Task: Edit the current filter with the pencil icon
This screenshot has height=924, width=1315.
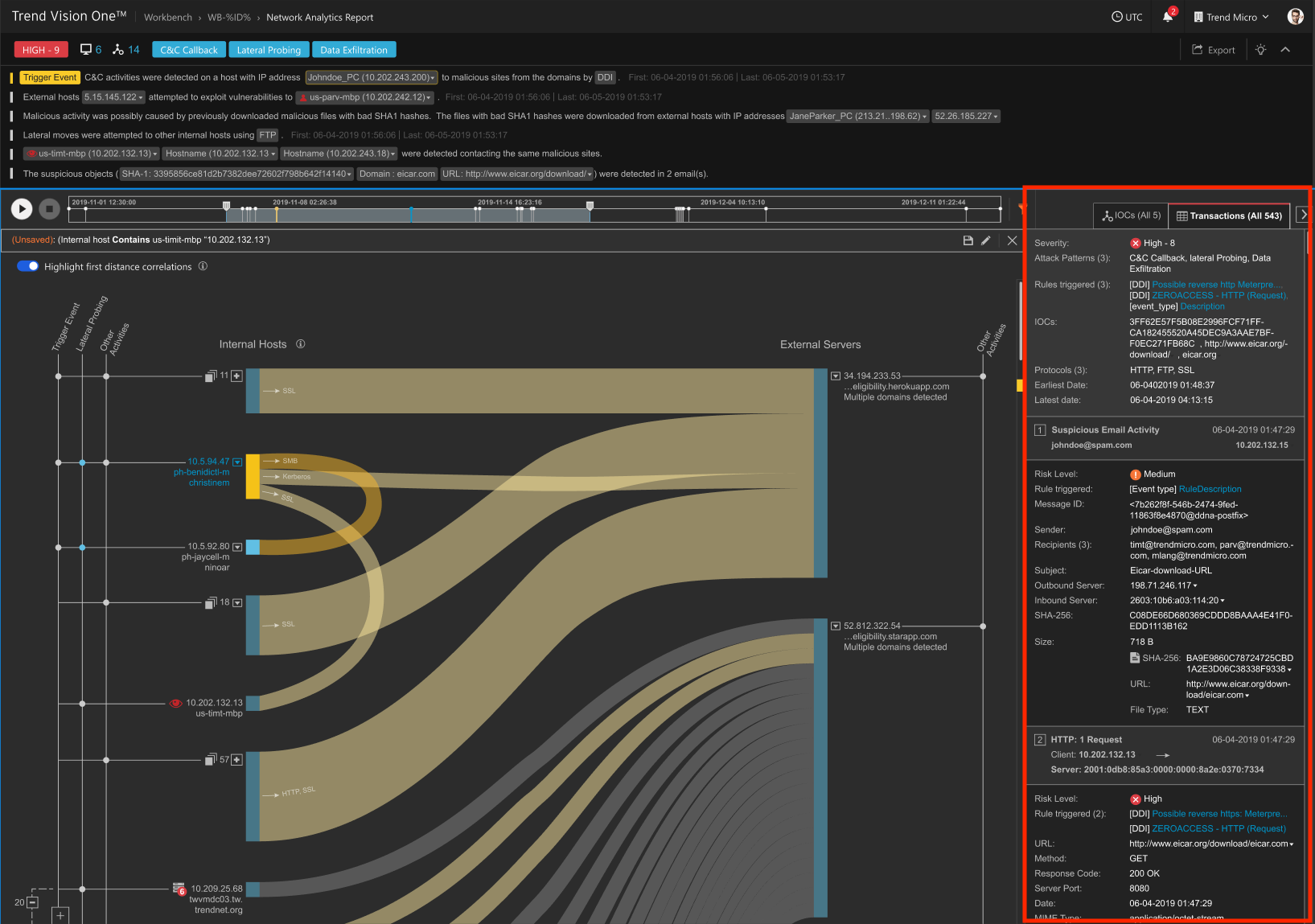Action: pyautogui.click(x=986, y=240)
